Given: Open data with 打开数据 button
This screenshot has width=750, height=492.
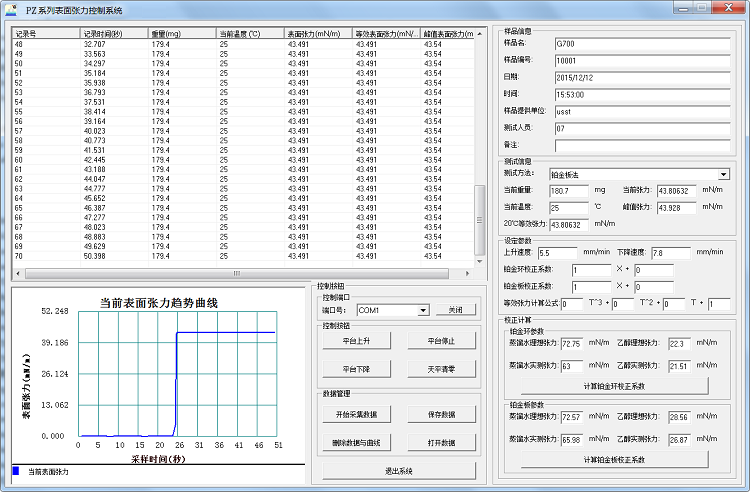Looking at the screenshot, I should coord(439,442).
